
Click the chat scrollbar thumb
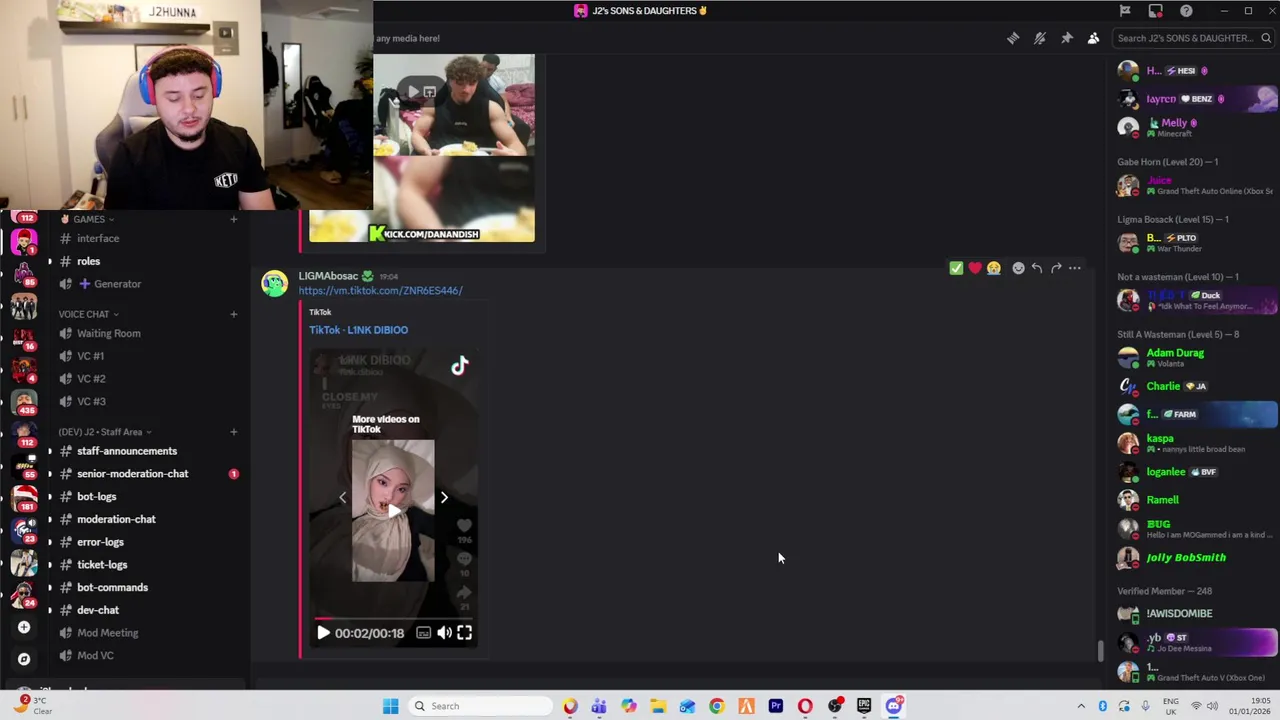click(1101, 651)
